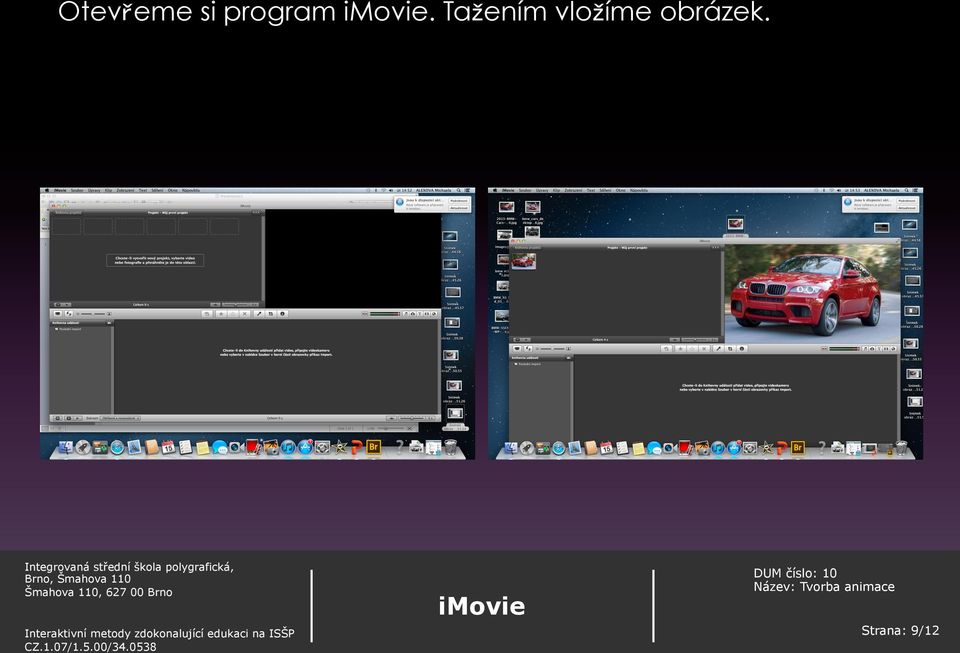The image size is (960, 653).
Task: Open Messages in the left screenshot's dock
Action: [x=220, y=448]
